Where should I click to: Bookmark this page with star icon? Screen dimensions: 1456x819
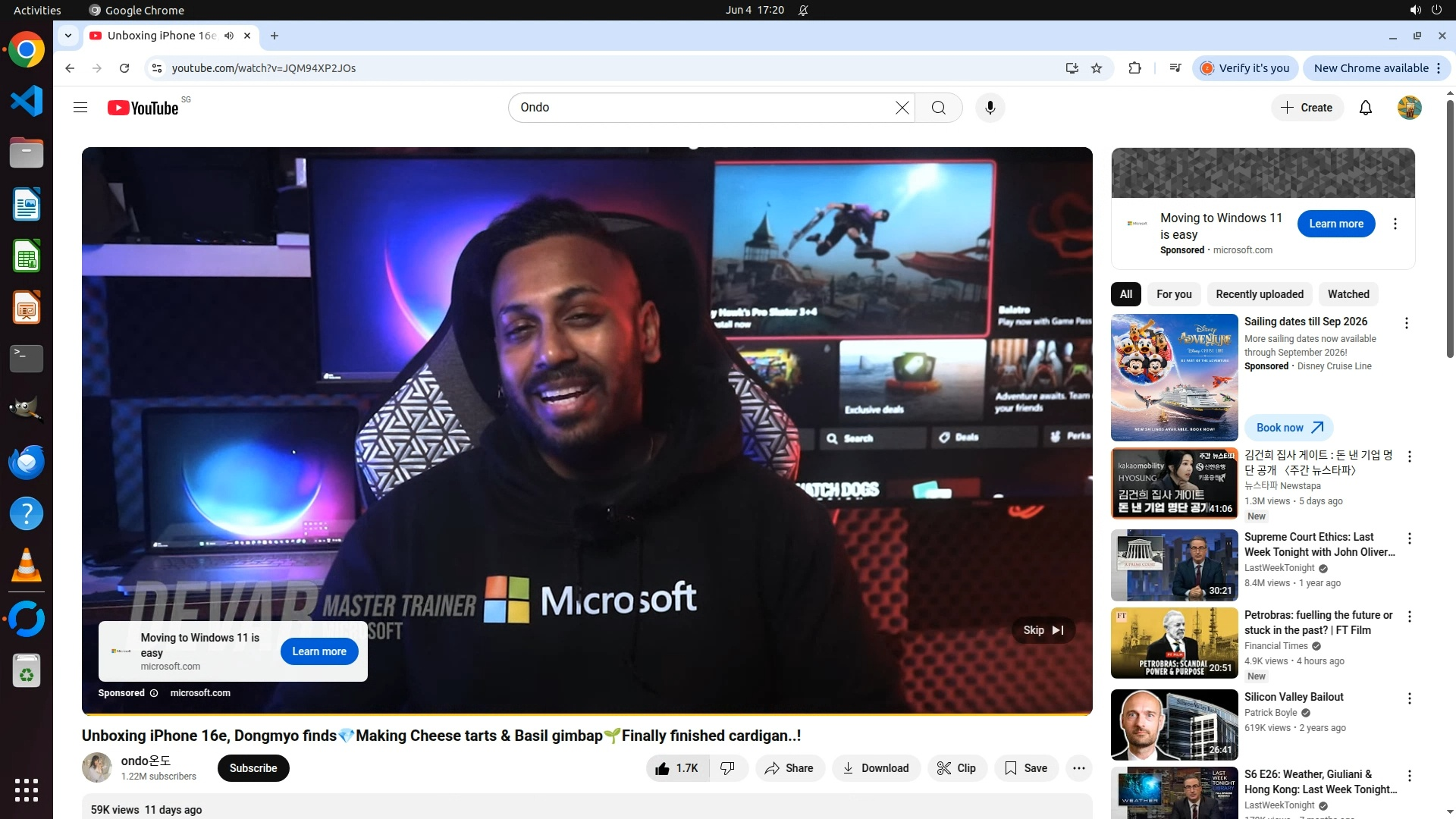click(x=1097, y=68)
